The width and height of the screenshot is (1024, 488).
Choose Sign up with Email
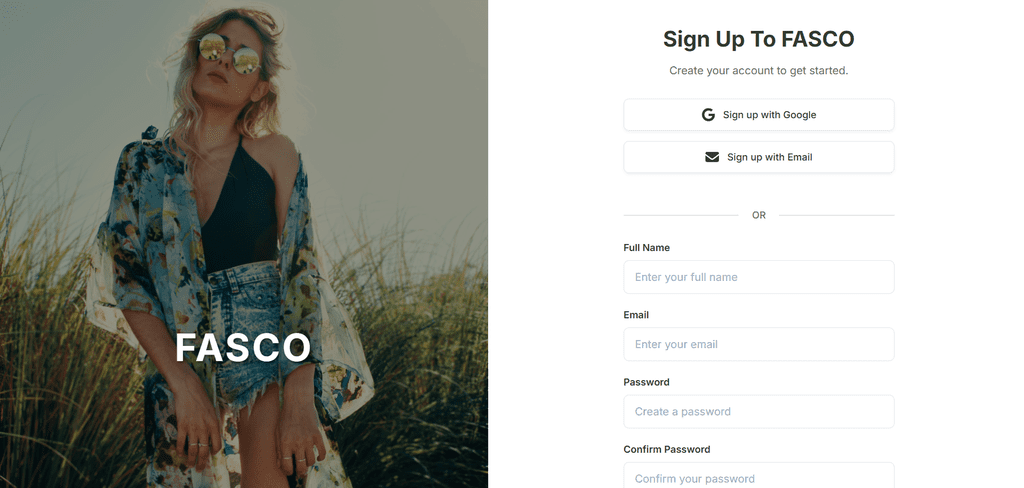click(x=759, y=157)
